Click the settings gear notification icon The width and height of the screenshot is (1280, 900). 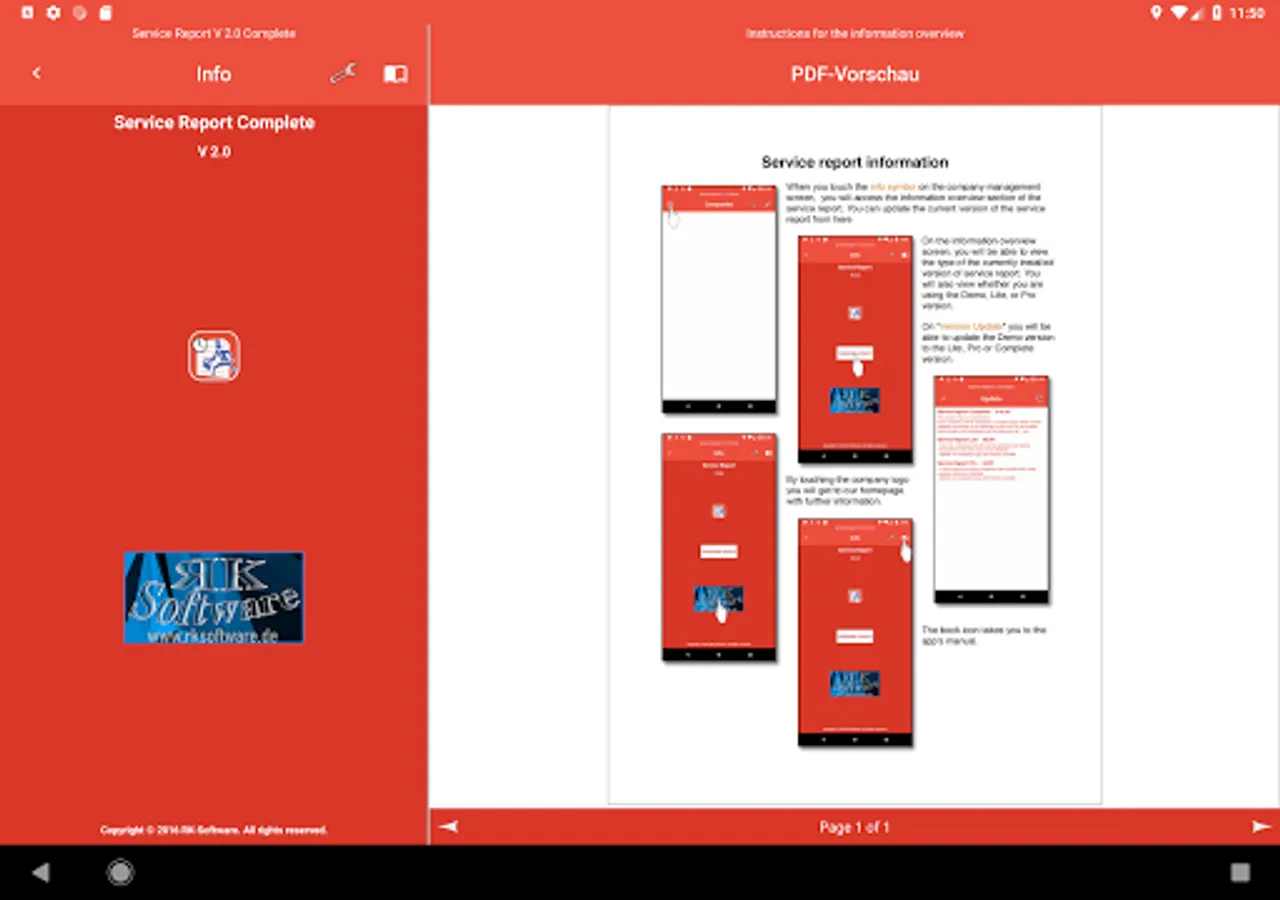(x=54, y=13)
